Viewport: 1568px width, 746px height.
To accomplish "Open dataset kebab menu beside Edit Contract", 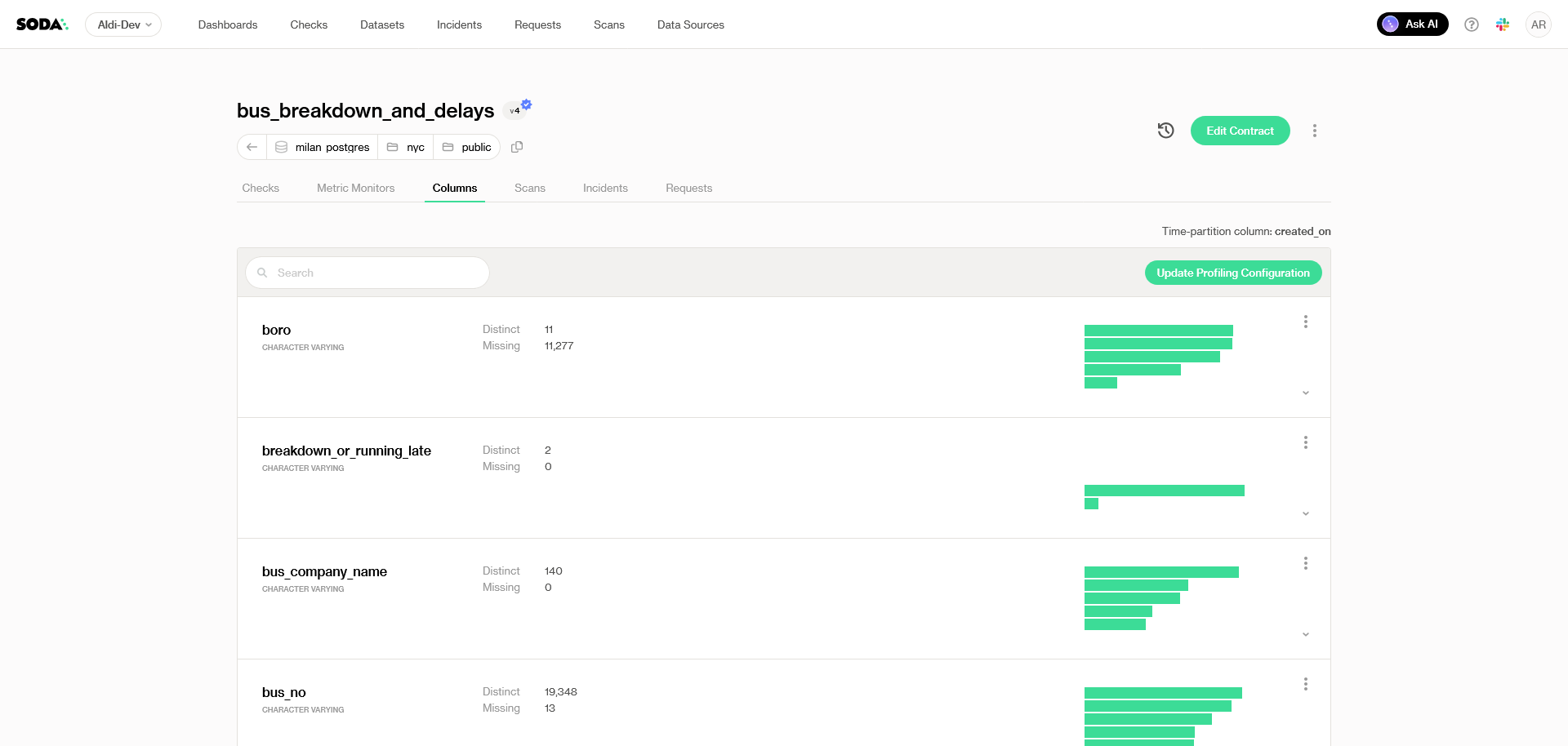I will click(1315, 131).
